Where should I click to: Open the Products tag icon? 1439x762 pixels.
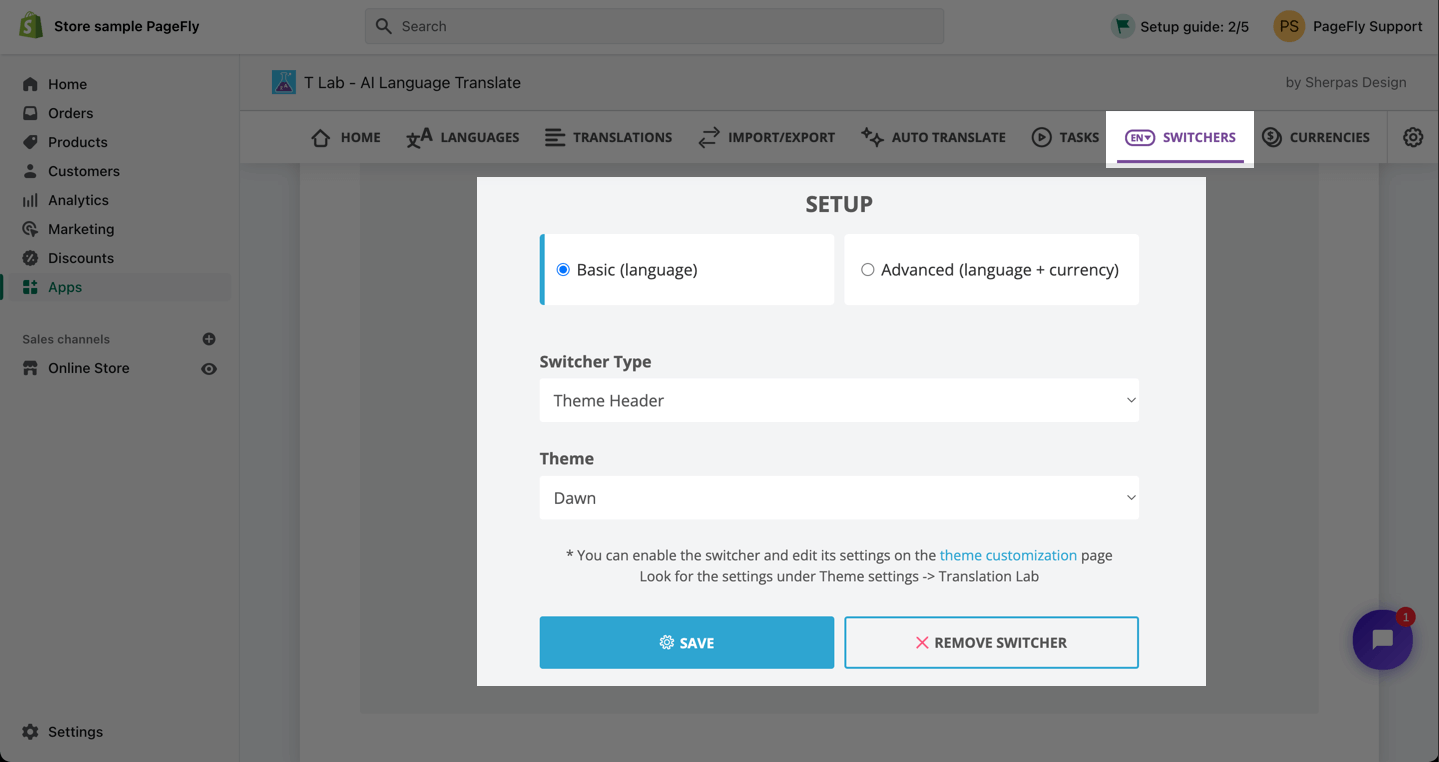point(30,142)
